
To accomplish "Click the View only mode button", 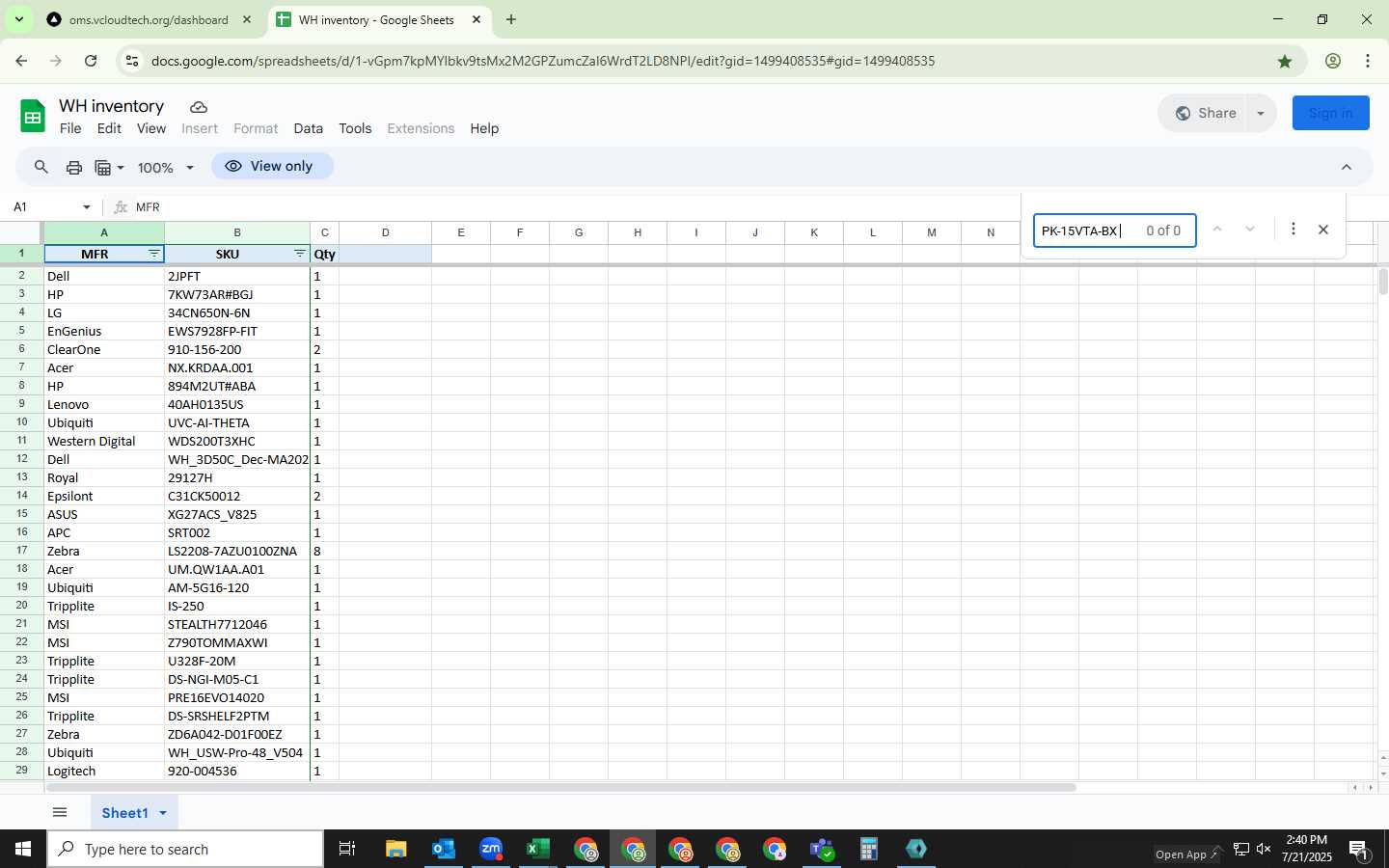I will [x=272, y=166].
